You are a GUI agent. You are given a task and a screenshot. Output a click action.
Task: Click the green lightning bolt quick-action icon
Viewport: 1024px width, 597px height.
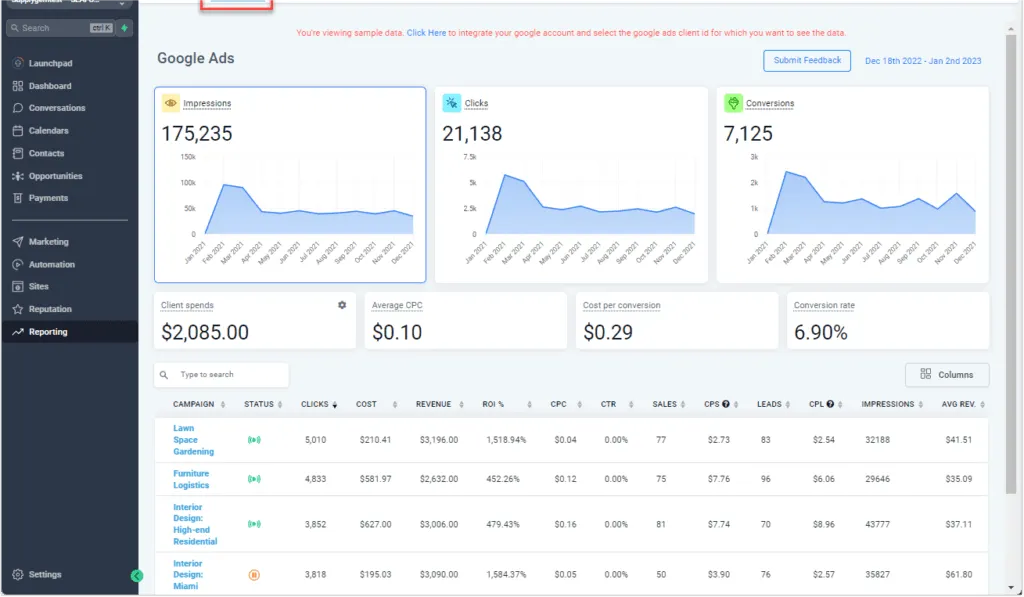(124, 28)
